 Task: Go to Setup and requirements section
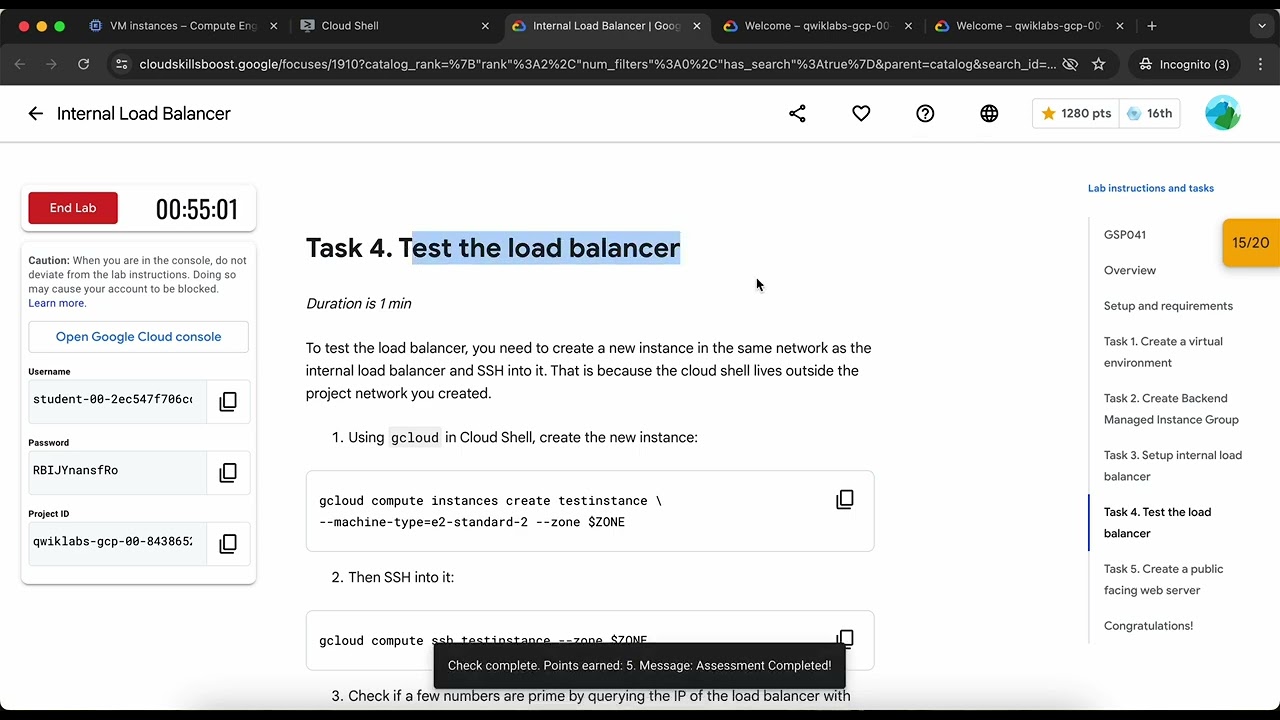click(1168, 306)
